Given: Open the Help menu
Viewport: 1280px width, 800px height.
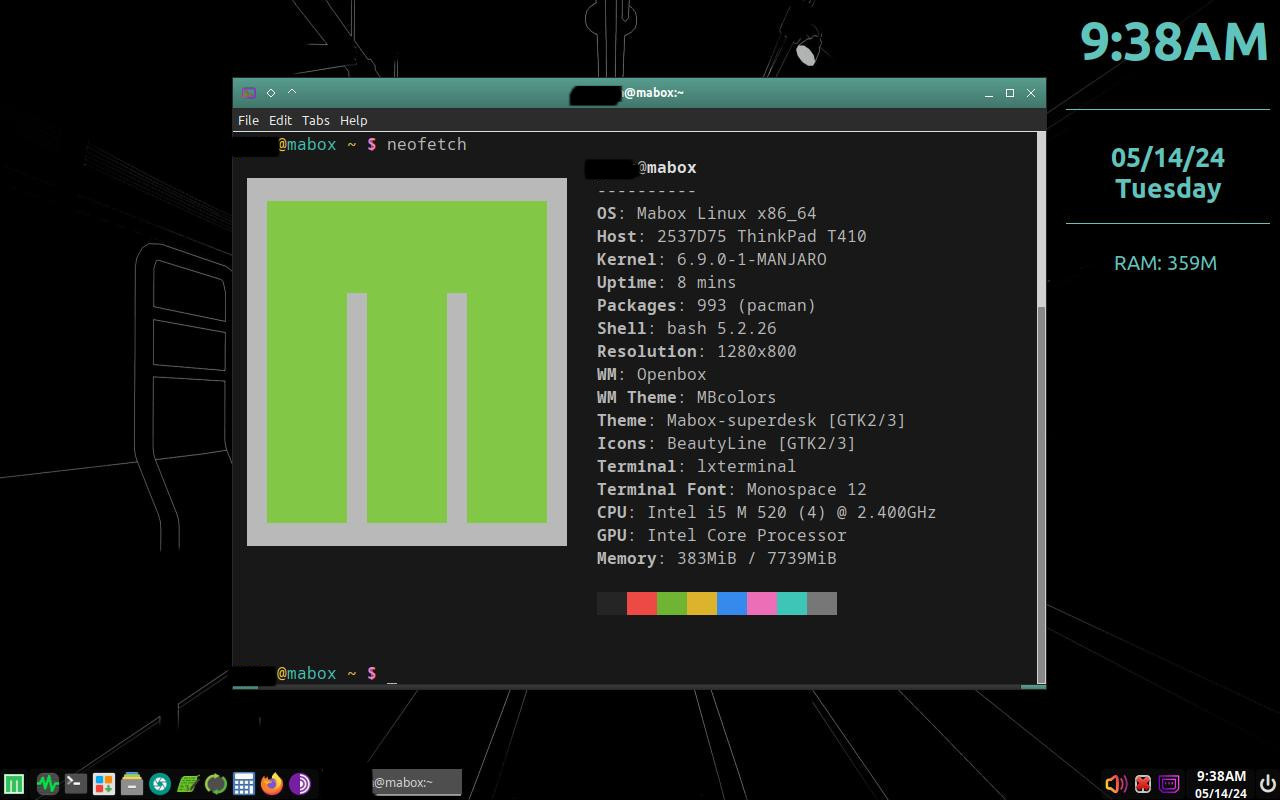Looking at the screenshot, I should (353, 120).
